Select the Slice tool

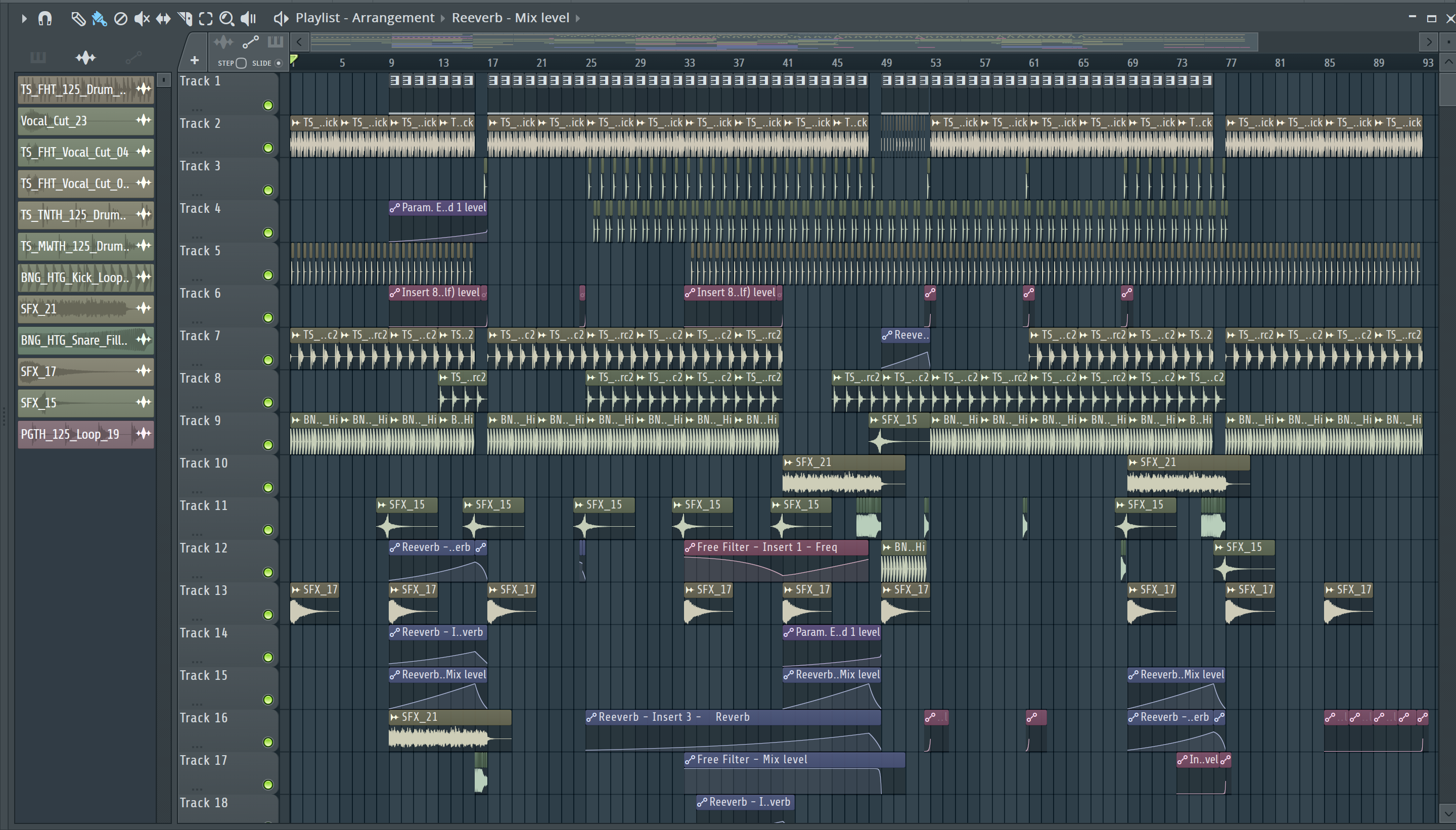pos(185,19)
